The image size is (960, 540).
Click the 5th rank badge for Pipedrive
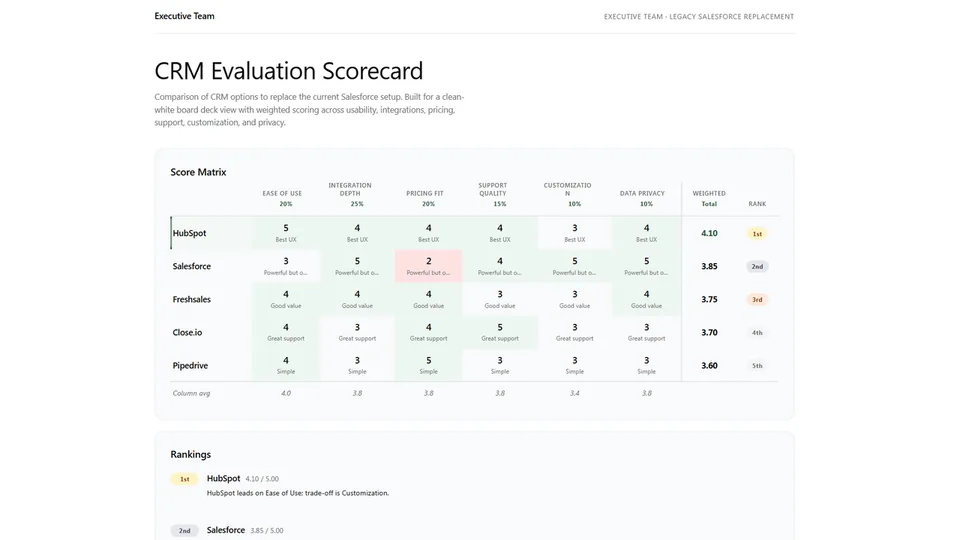[x=757, y=366]
